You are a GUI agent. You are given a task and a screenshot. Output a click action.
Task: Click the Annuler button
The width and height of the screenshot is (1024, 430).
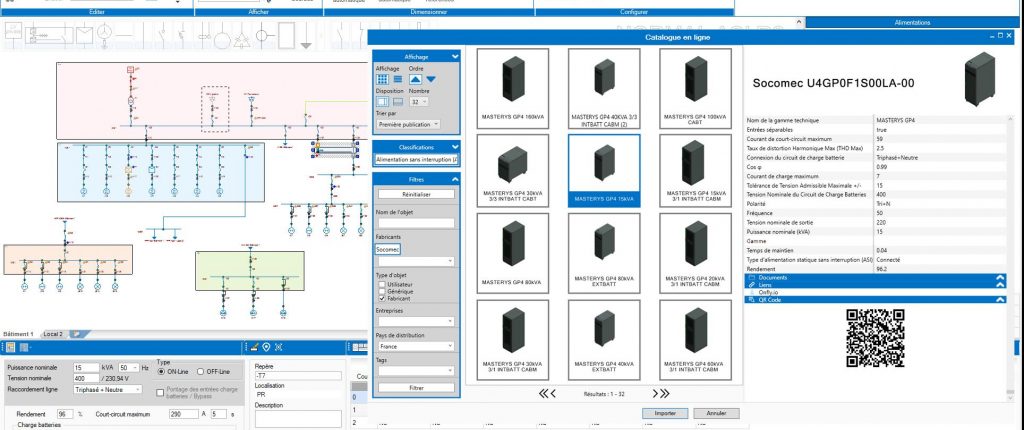pos(716,413)
